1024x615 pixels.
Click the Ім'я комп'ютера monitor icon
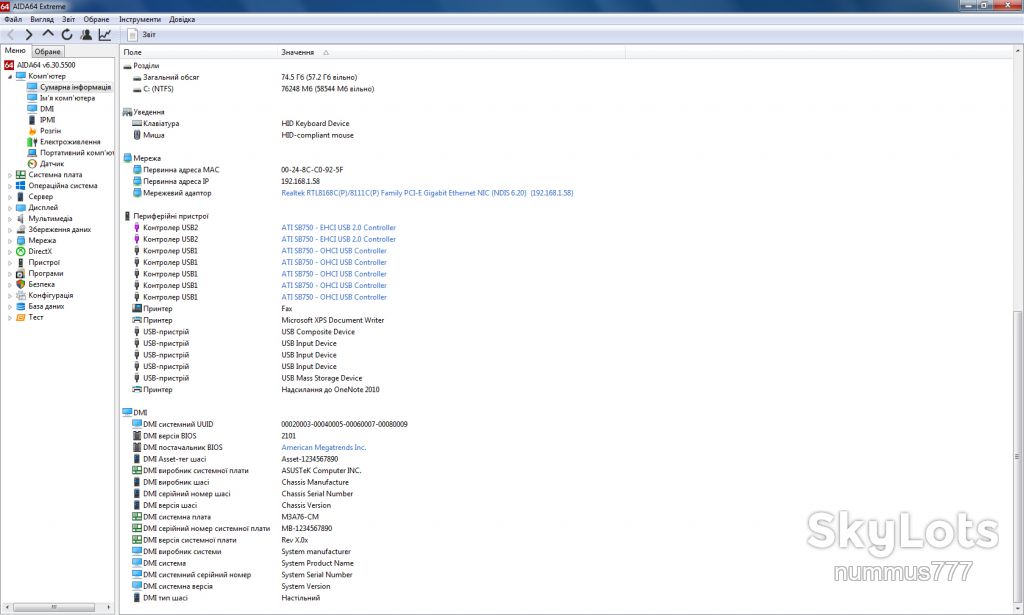coord(32,98)
